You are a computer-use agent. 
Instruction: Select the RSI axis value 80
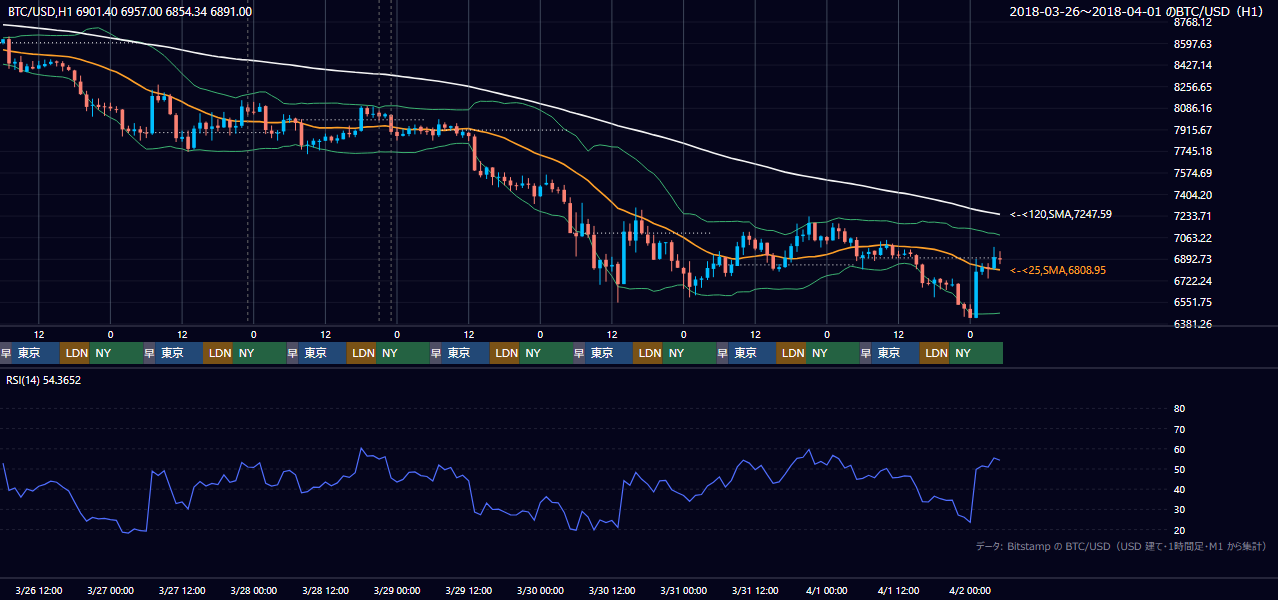tap(1179, 409)
